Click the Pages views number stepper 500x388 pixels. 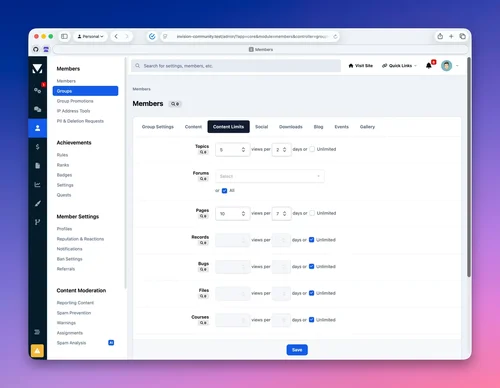coord(243,213)
